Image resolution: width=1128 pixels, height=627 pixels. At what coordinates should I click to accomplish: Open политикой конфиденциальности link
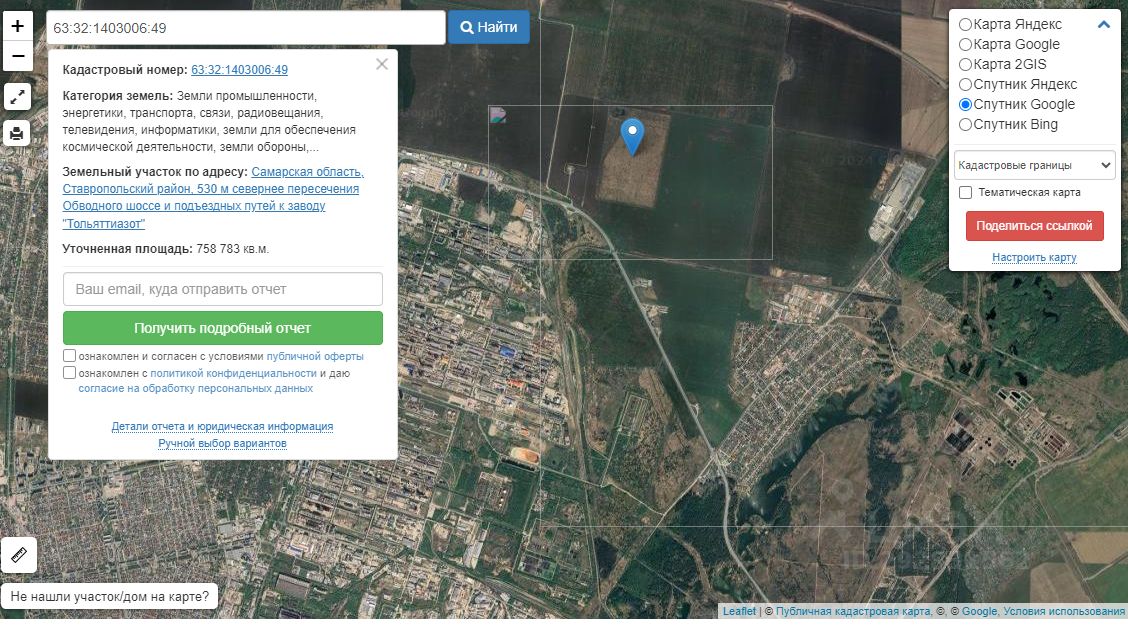coord(233,374)
